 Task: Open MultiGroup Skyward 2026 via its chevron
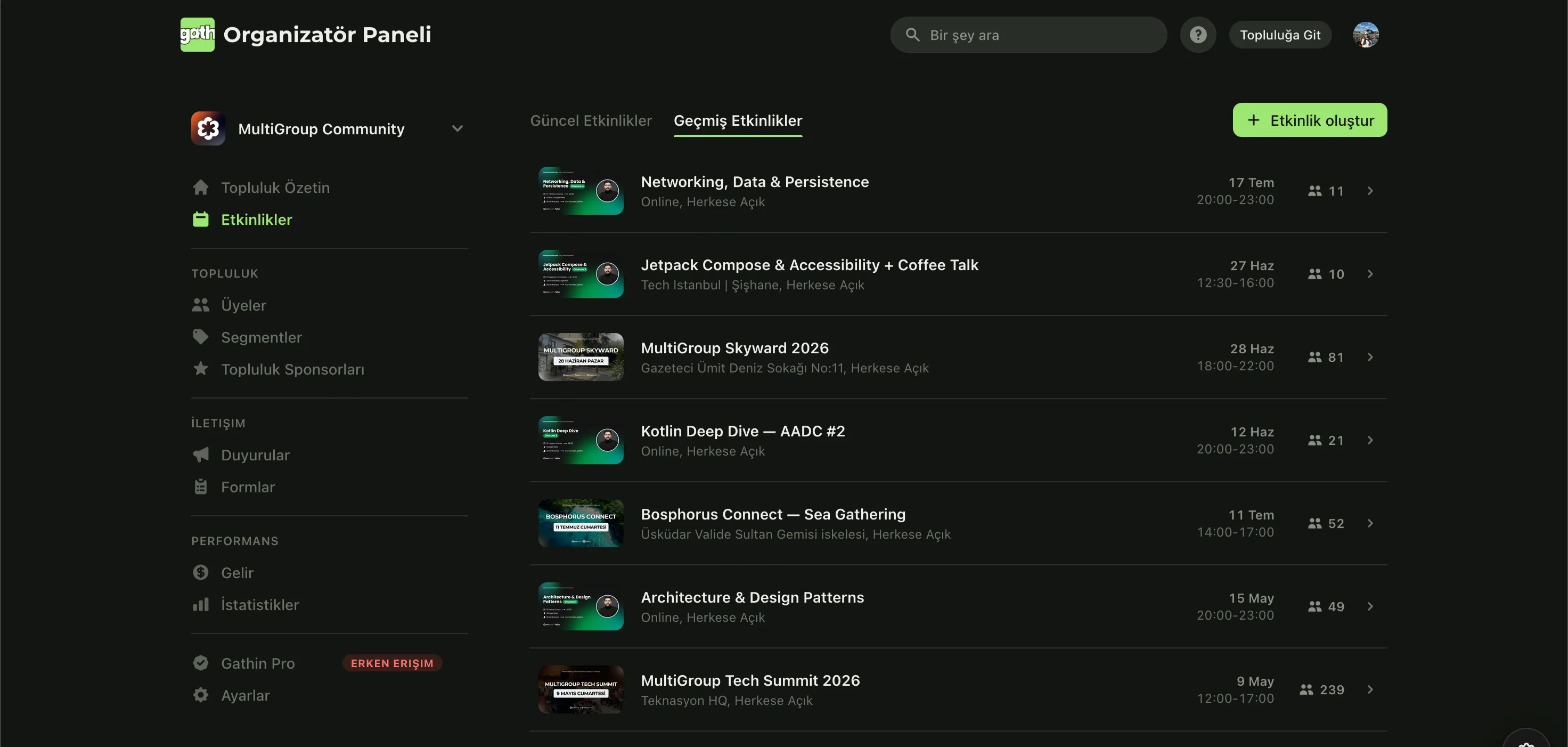coord(1370,357)
